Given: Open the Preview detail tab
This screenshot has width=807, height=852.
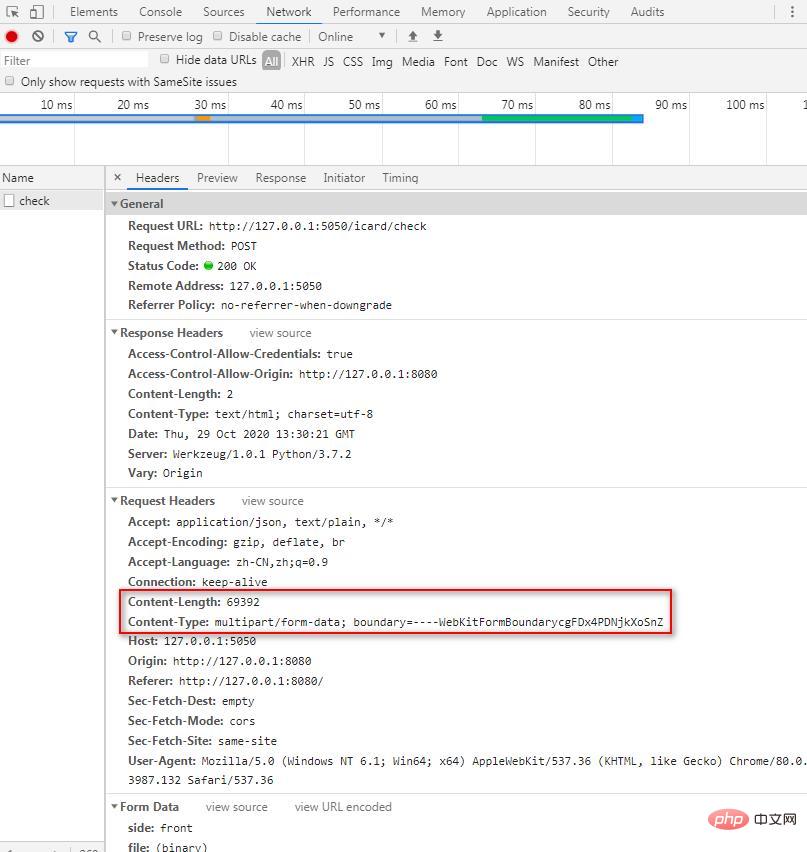Looking at the screenshot, I should click(x=217, y=178).
